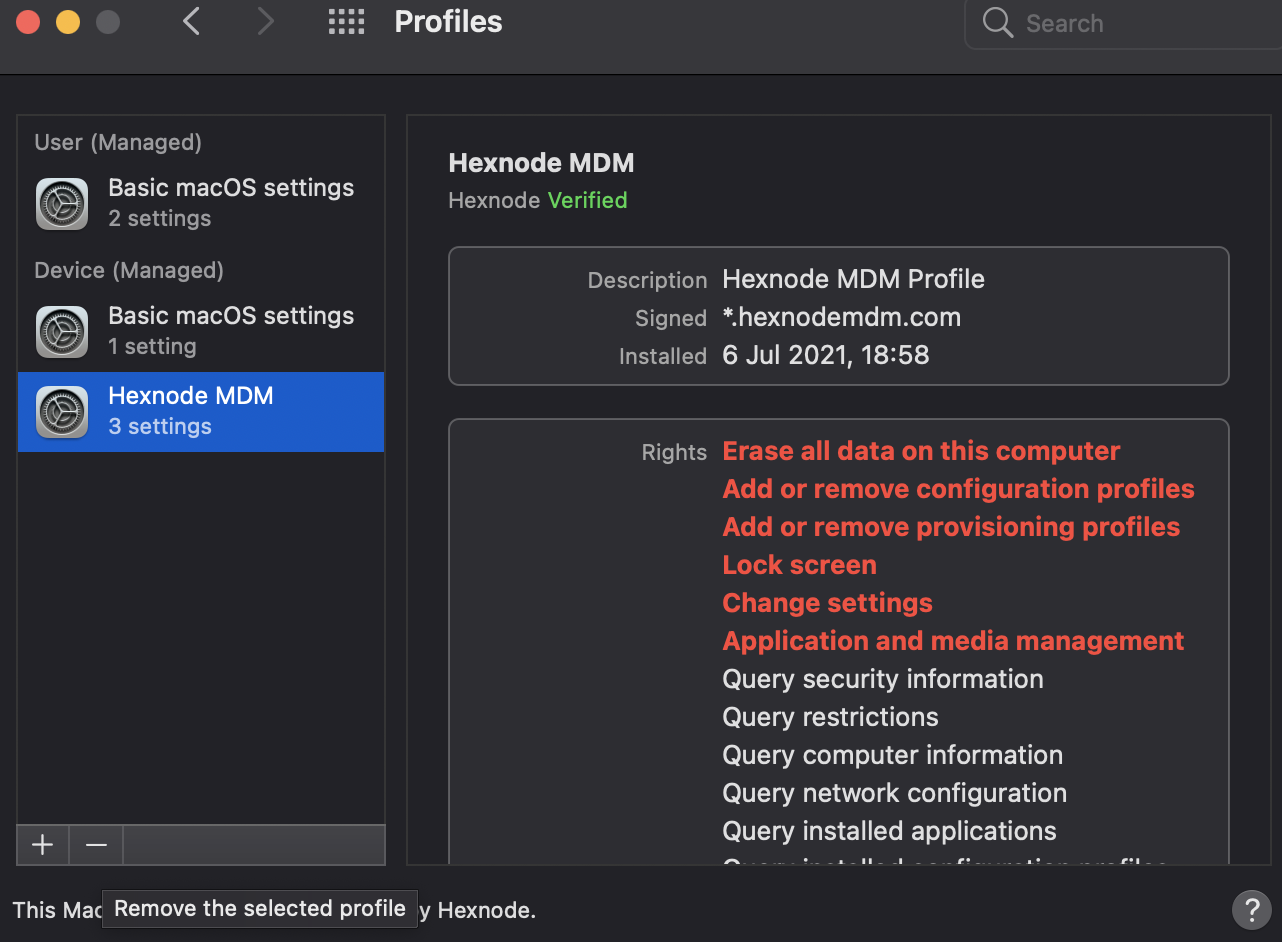Click the 'Hexnode MDM Profile' description value
1282x942 pixels.
click(x=853, y=279)
